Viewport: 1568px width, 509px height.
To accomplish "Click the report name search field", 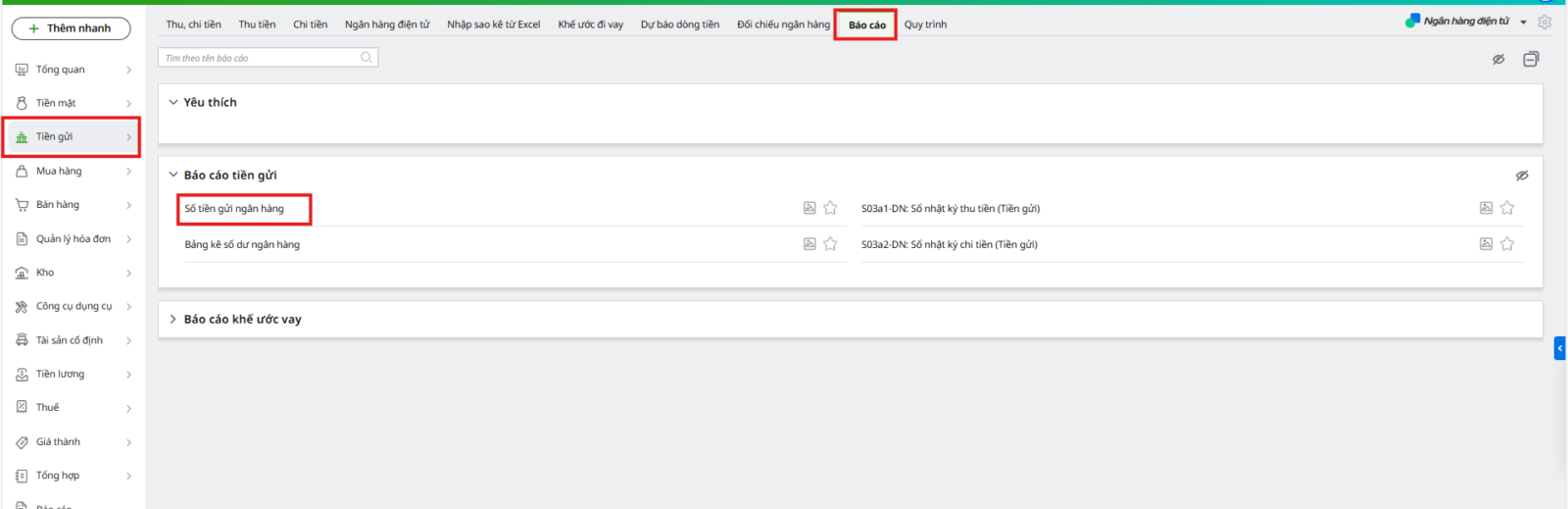I will point(260,58).
